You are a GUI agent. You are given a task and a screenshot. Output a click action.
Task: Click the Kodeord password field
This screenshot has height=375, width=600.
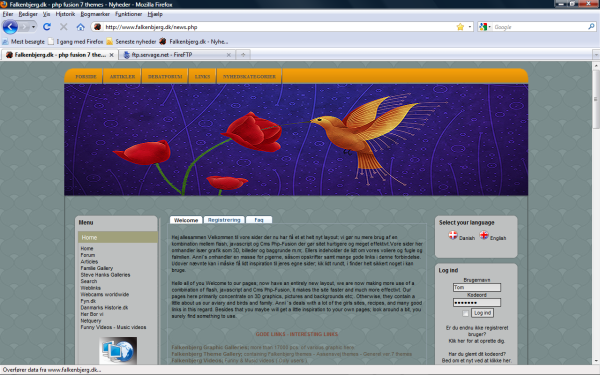477,303
